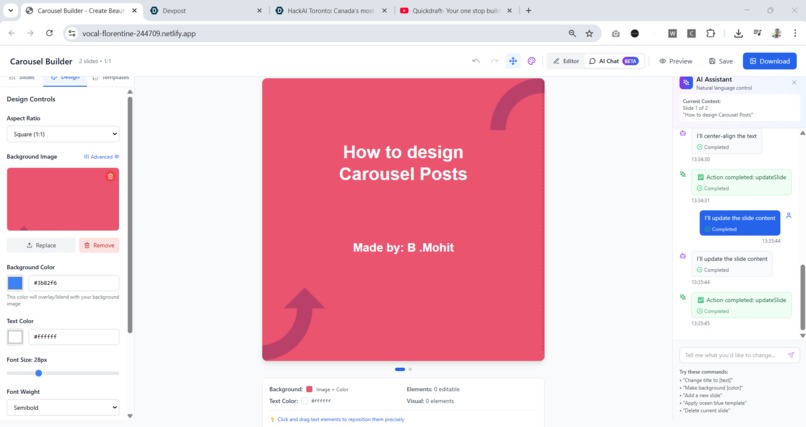Image resolution: width=806 pixels, height=427 pixels.
Task: Delete background image via red trash icon
Action: click(110, 176)
